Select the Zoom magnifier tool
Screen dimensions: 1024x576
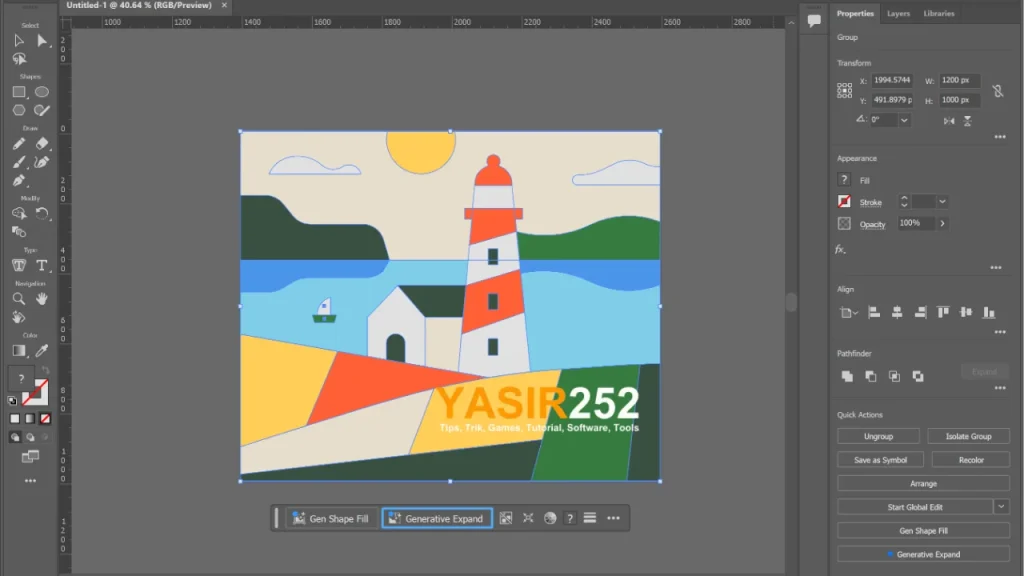[19, 298]
